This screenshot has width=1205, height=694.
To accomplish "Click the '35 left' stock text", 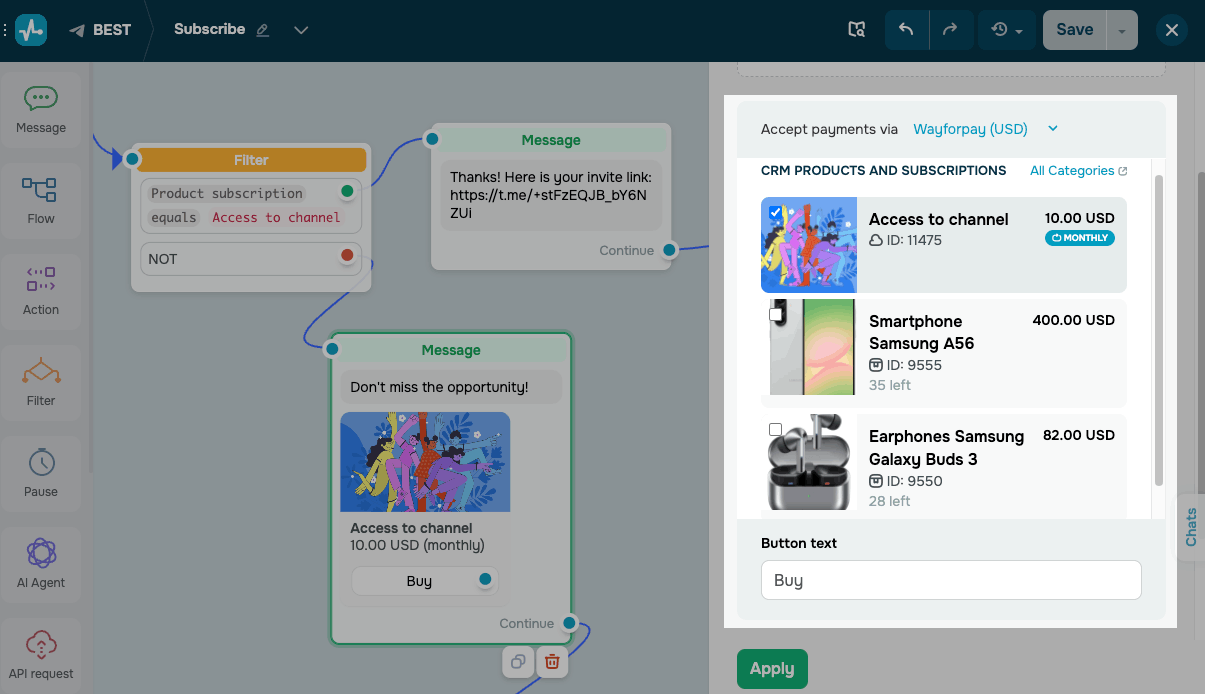I will click(890, 385).
